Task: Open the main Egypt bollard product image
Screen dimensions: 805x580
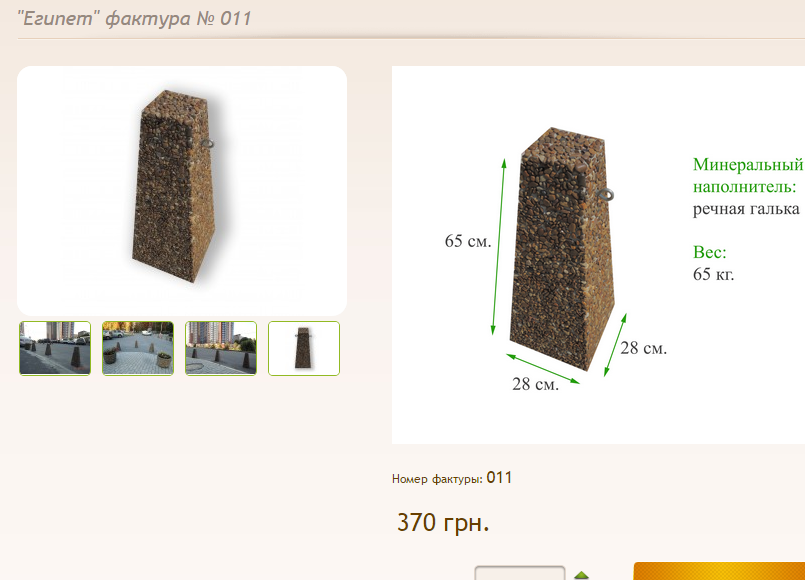Action: click(182, 190)
